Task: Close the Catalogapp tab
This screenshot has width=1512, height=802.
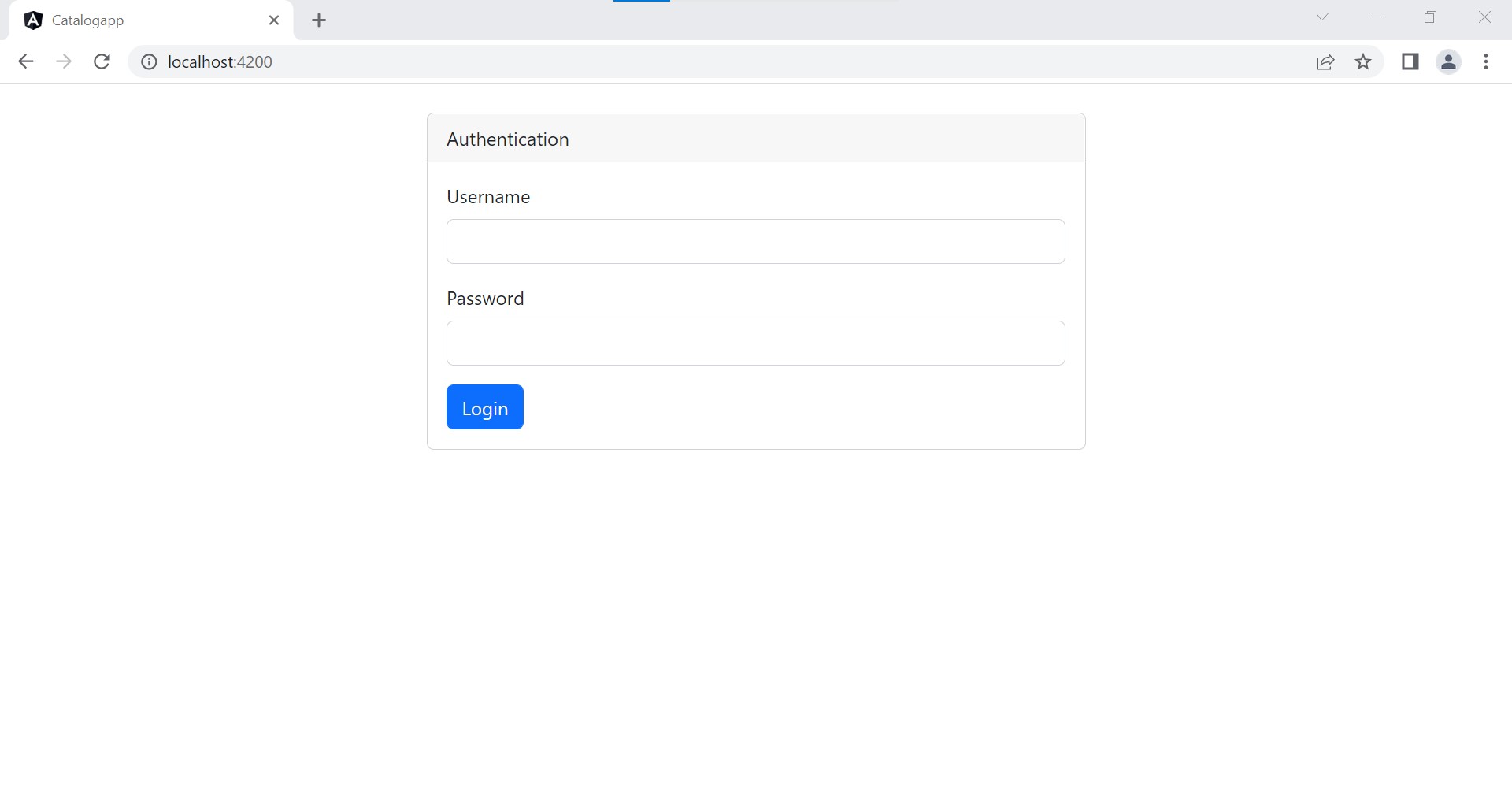Action: (273, 20)
